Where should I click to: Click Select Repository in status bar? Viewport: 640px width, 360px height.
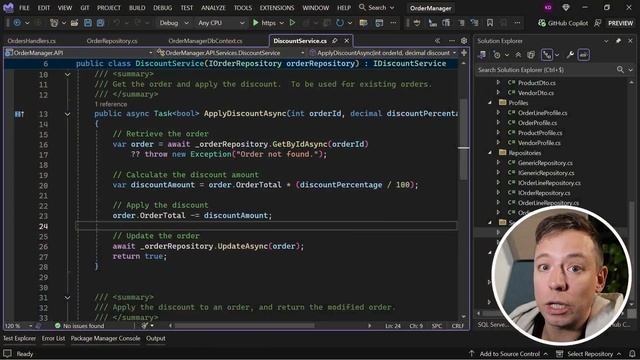click(x=589, y=353)
